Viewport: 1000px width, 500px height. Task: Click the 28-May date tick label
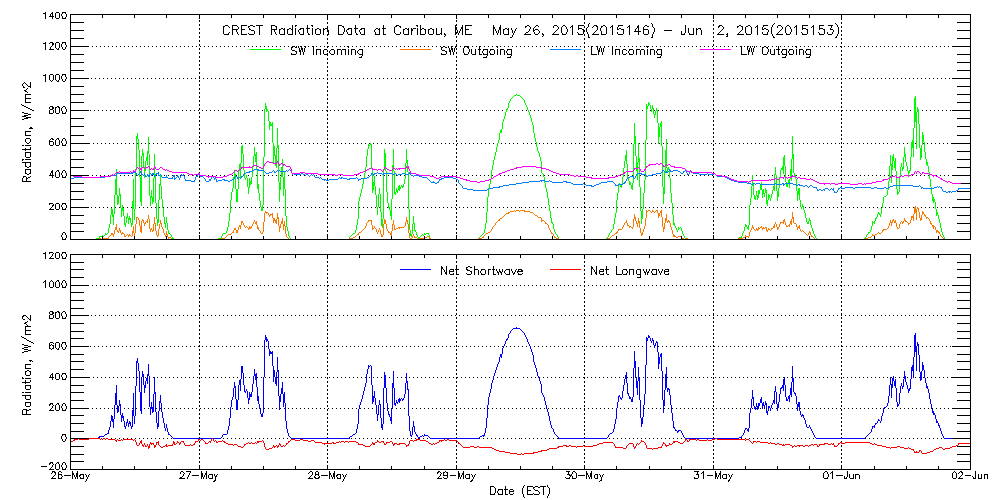tap(328, 476)
